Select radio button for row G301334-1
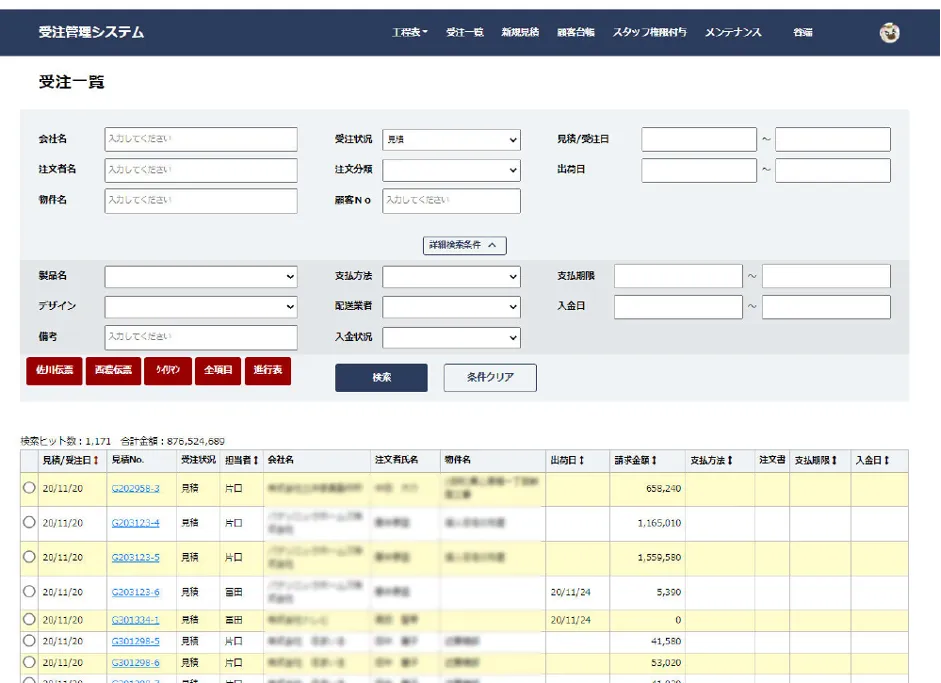This screenshot has width=941, height=683. (x=29, y=620)
